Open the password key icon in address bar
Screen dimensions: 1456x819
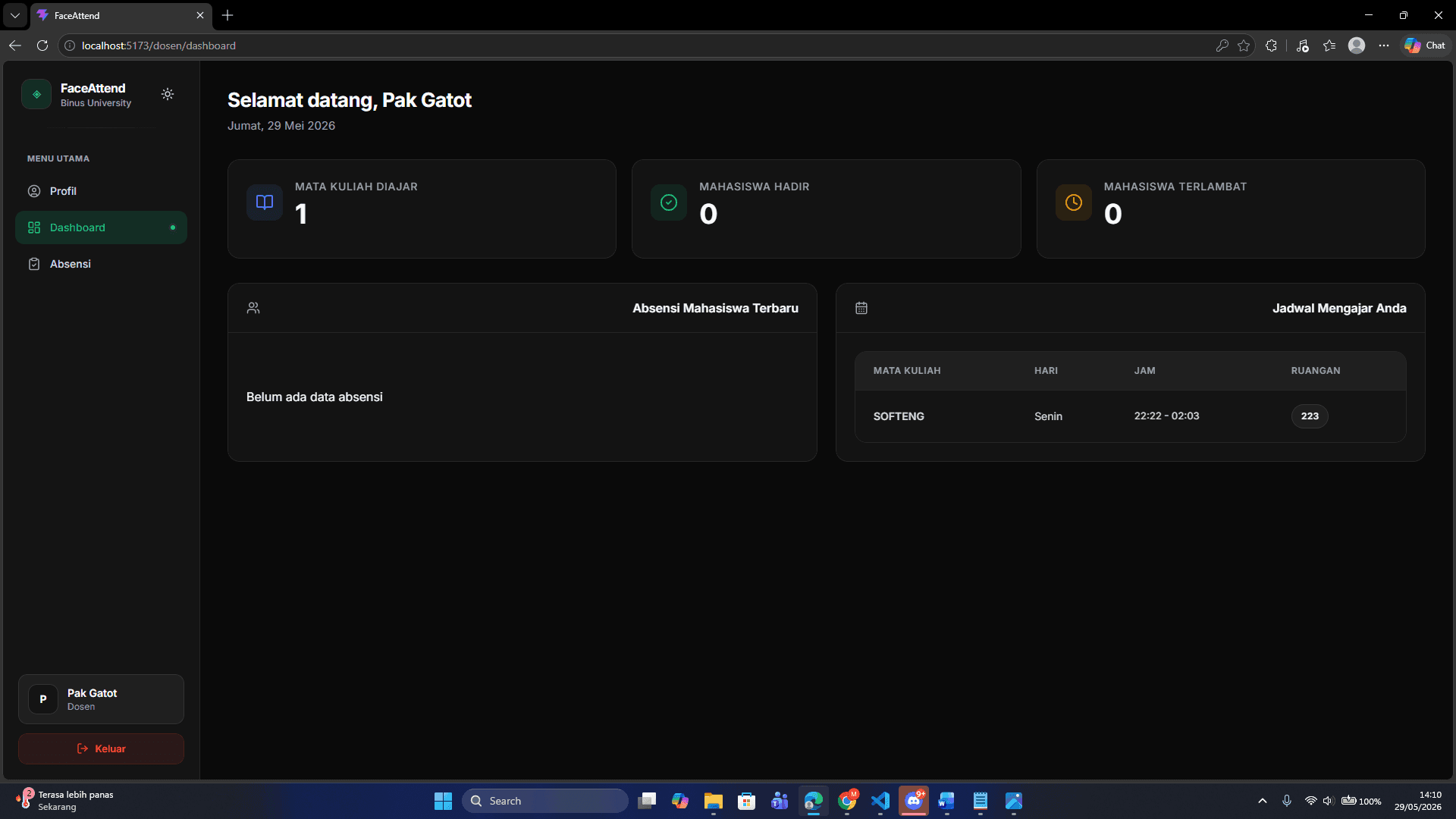(x=1222, y=45)
